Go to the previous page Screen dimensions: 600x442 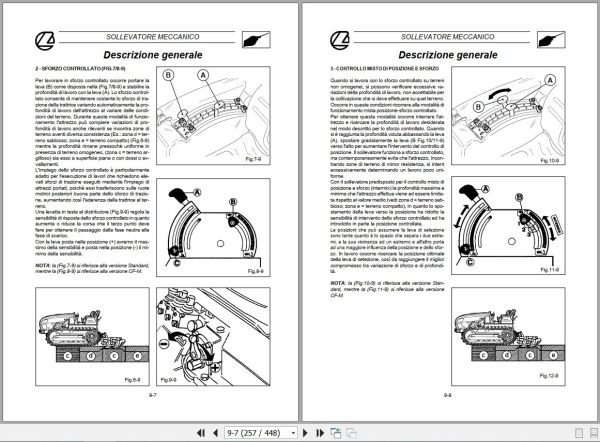pos(215,433)
